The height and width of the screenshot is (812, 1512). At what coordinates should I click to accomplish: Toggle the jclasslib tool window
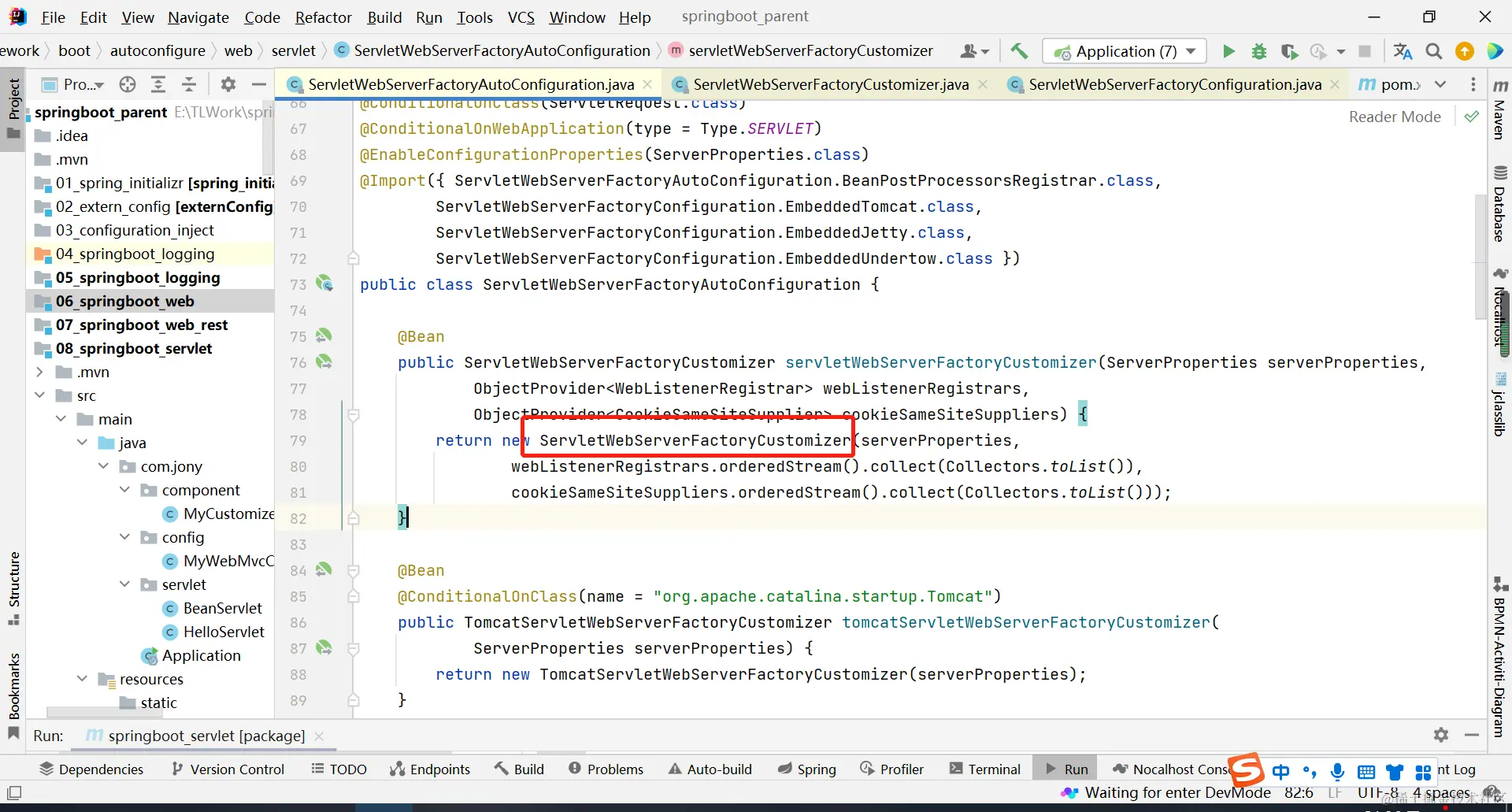point(1500,404)
